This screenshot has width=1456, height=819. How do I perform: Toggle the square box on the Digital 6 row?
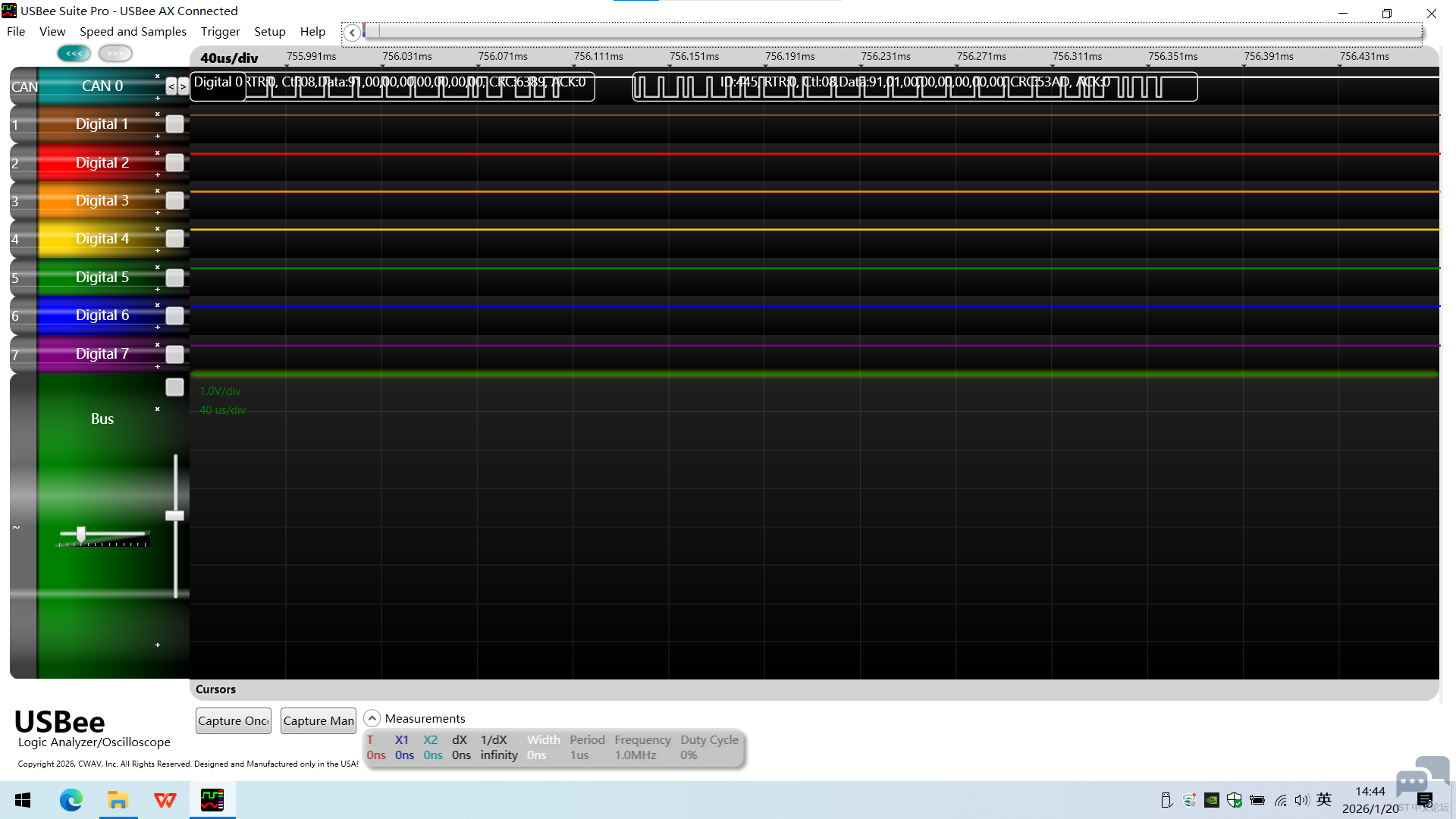[x=174, y=315]
